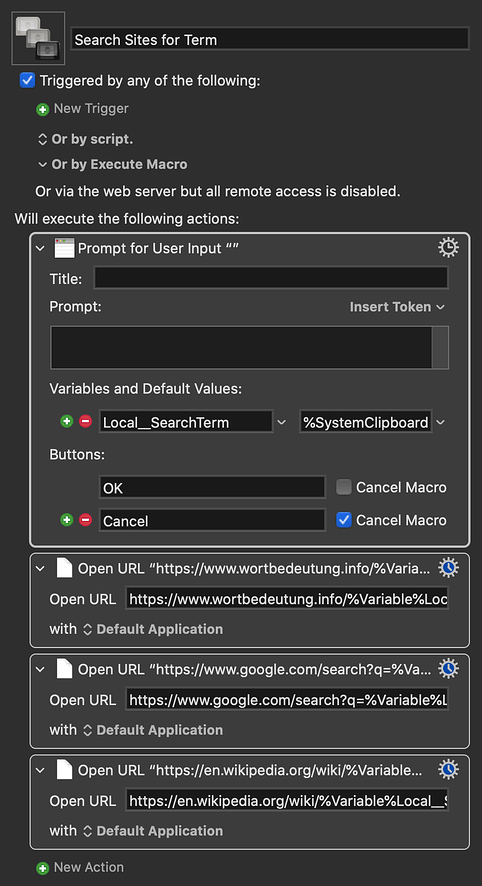This screenshot has height=886, width=482.
Task: Open gear menu of wortbedeutung Open URL action
Action: coord(449,568)
